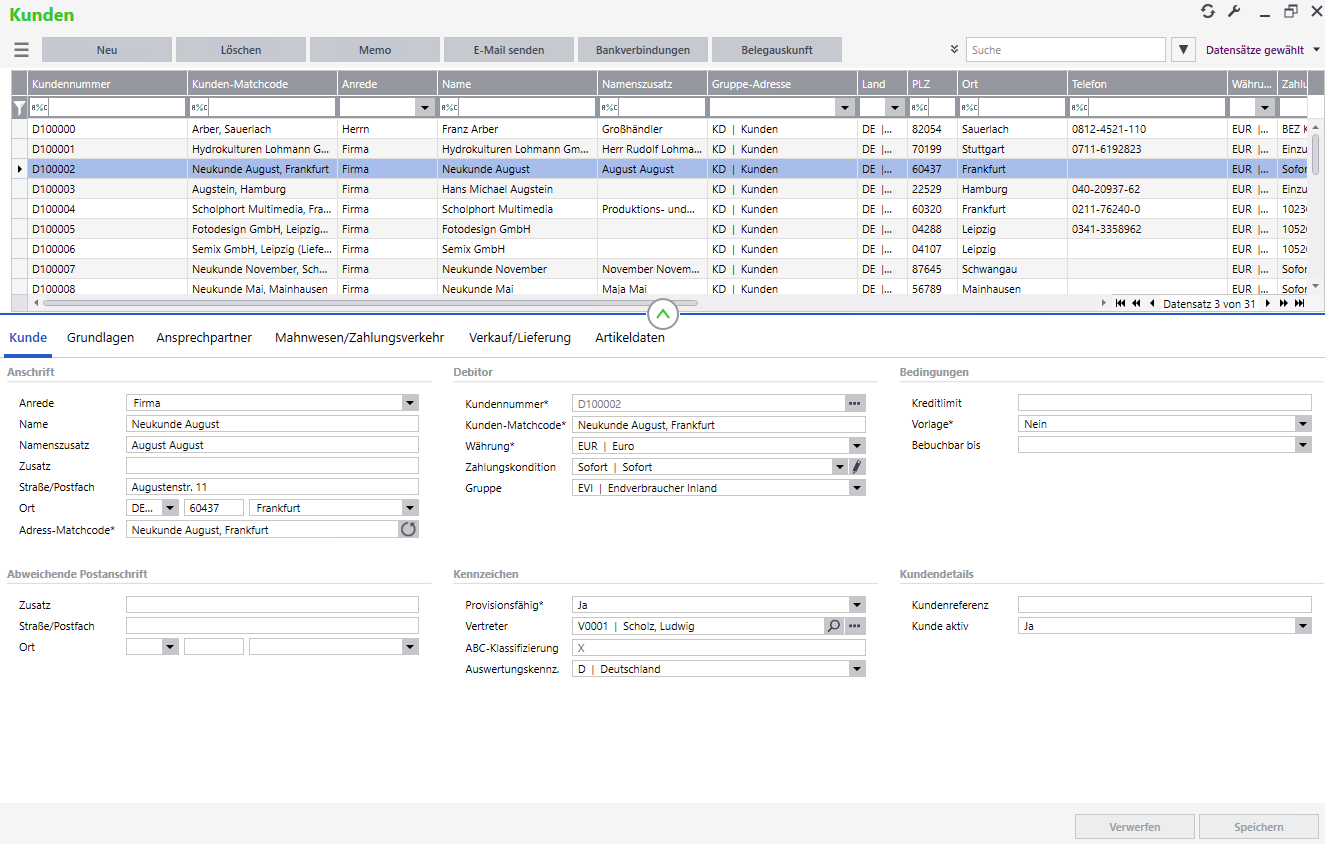Image resolution: width=1325 pixels, height=844 pixels.
Task: Open the Ansprechpartner tab
Action: 204,338
